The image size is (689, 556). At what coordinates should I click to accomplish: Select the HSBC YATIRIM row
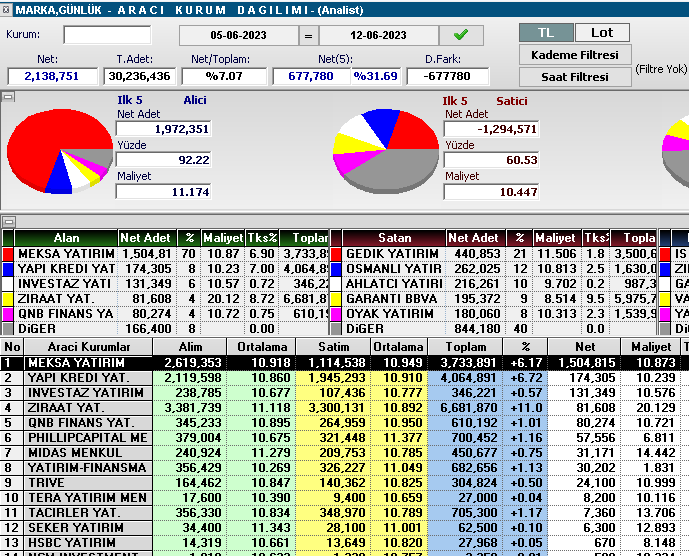click(344, 542)
